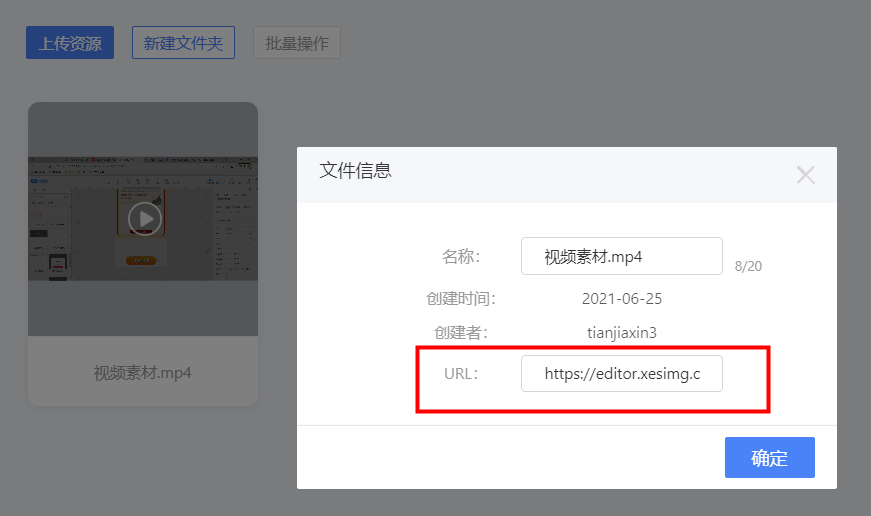Click the 视频素材.mp4 caption under the thumbnail
871x516 pixels.
[x=143, y=372]
